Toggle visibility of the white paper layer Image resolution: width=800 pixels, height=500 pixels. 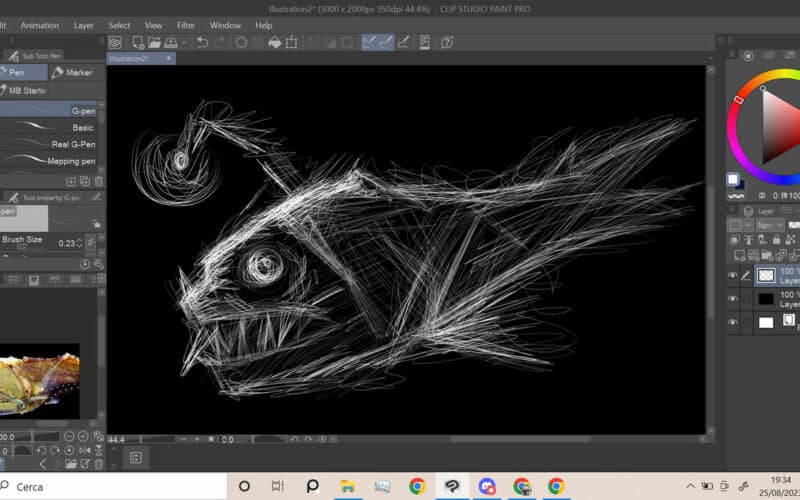pos(732,322)
